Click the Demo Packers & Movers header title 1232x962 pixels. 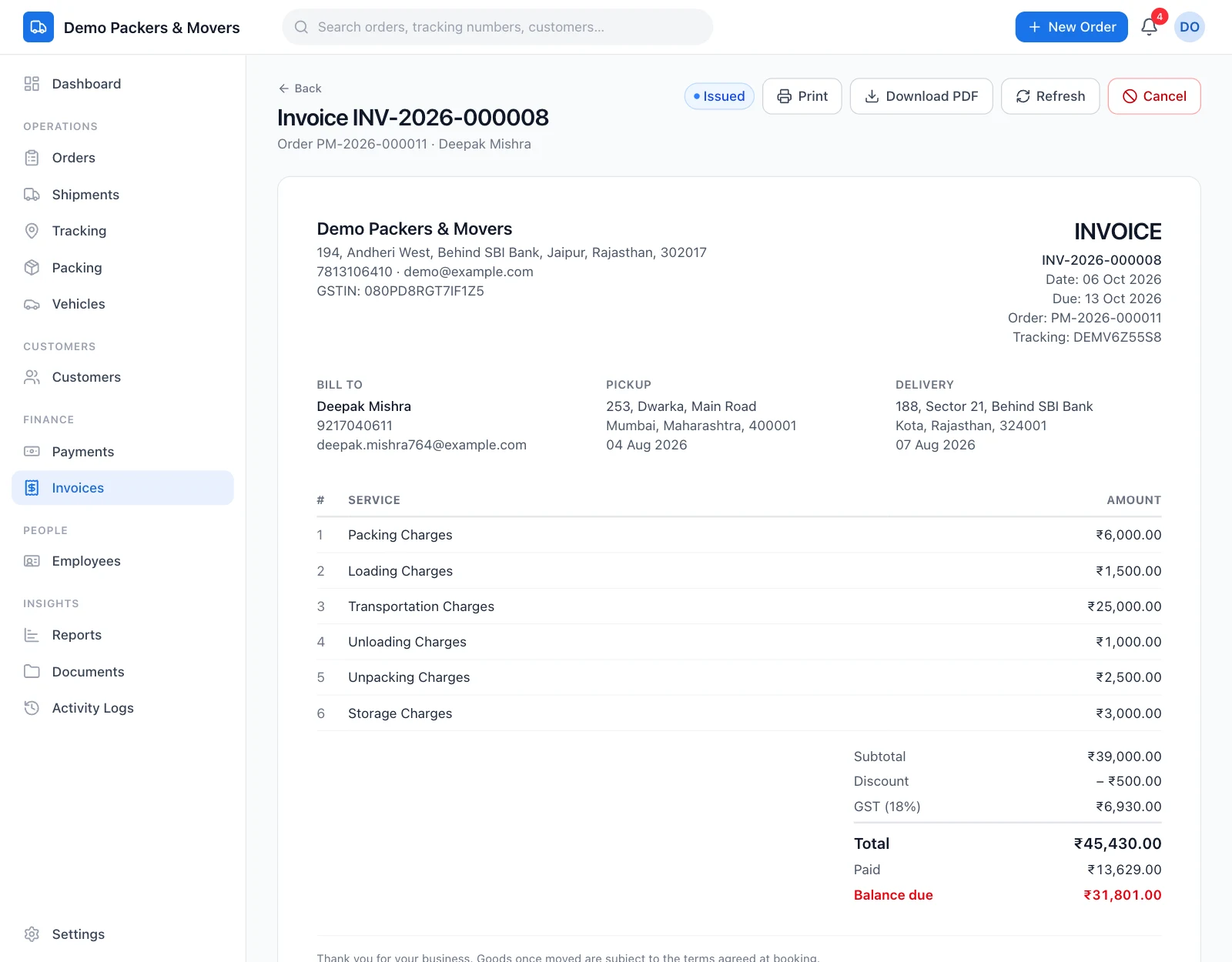pos(152,28)
